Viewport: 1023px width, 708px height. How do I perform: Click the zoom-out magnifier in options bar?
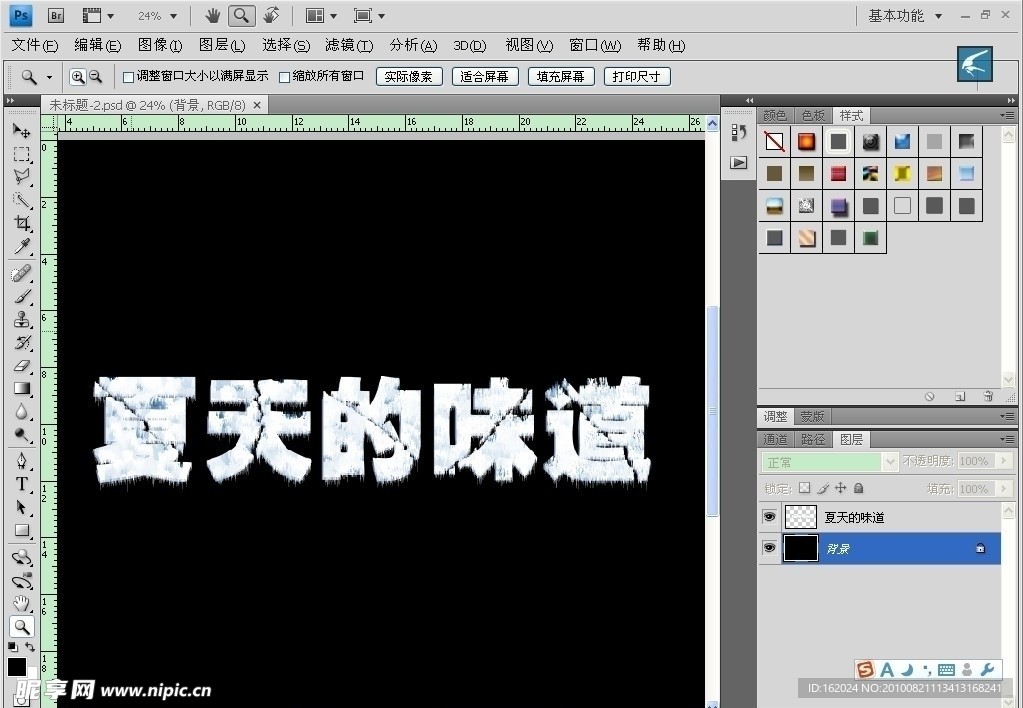pyautogui.click(x=96, y=77)
